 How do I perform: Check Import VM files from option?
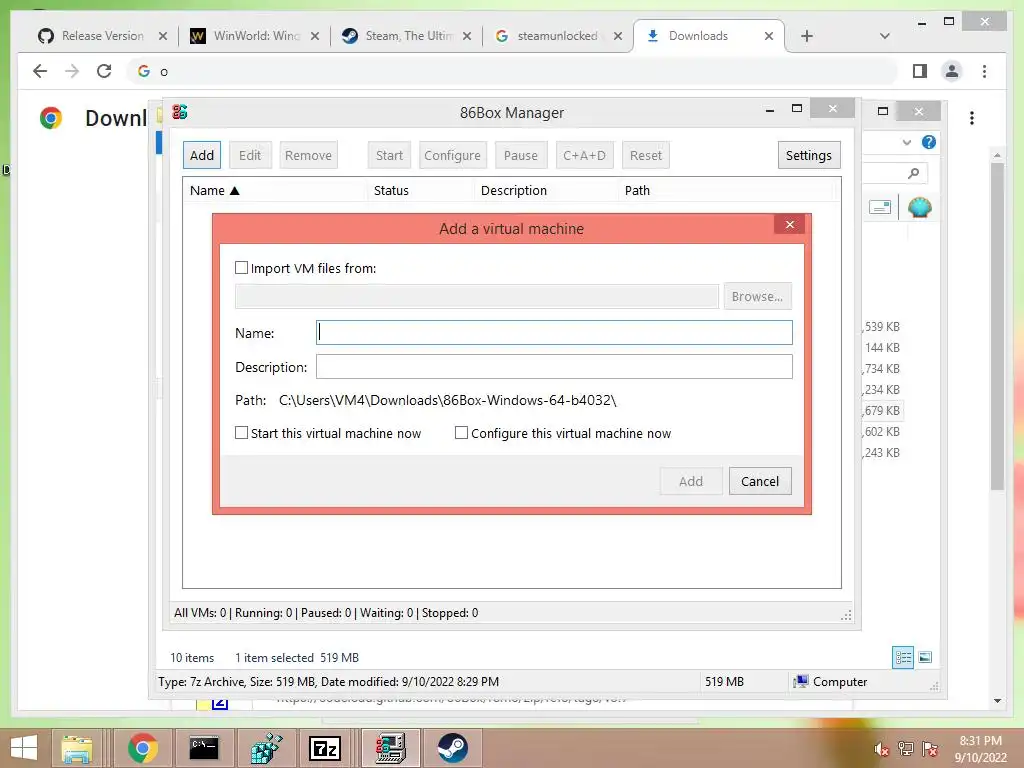(x=241, y=268)
